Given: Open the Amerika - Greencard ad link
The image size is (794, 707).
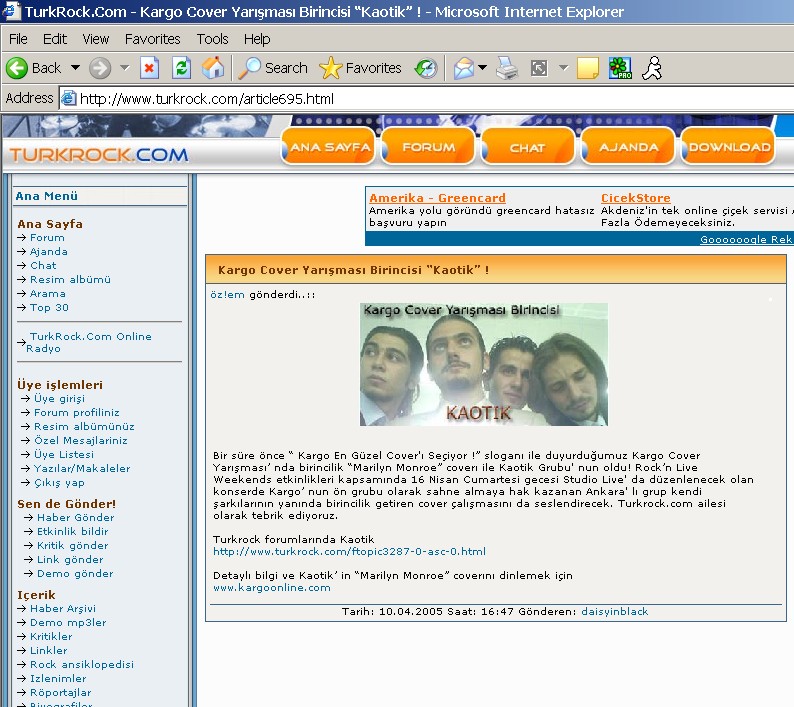Looking at the screenshot, I should click(438, 198).
